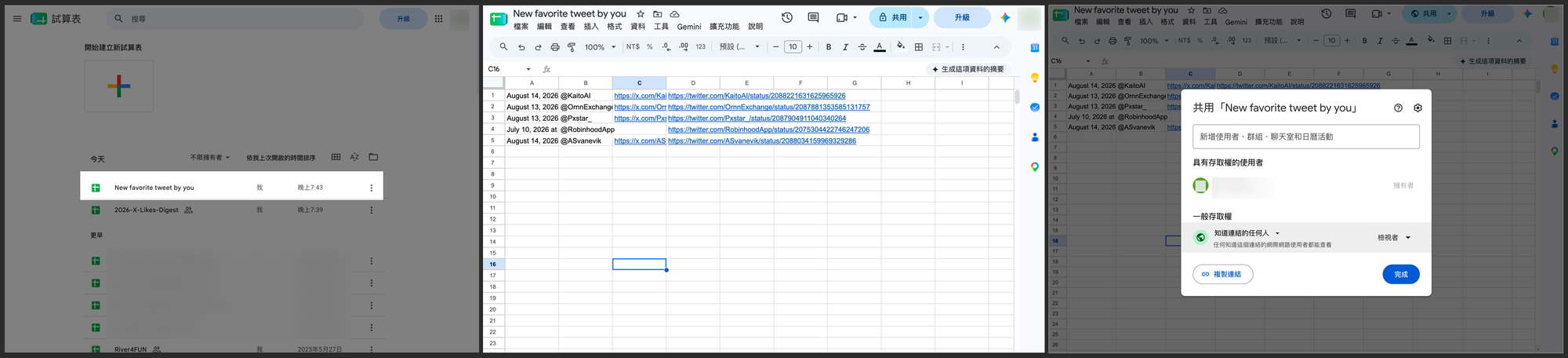
Task: Click 升級 upgrade button in middle window
Action: tap(962, 17)
